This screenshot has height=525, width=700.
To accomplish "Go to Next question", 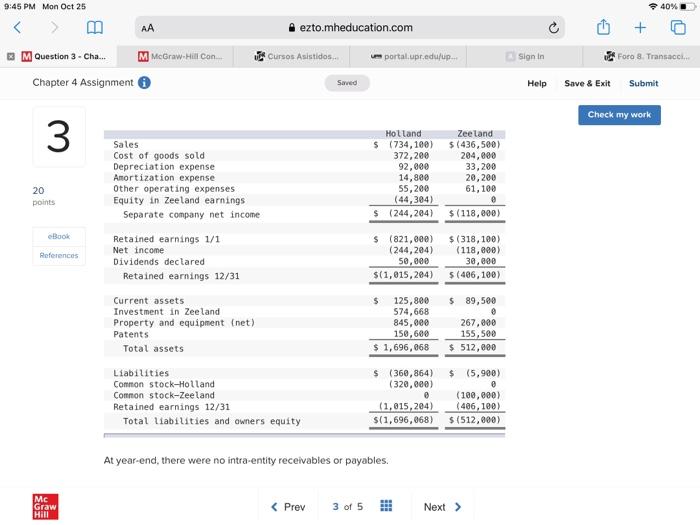I will point(442,507).
